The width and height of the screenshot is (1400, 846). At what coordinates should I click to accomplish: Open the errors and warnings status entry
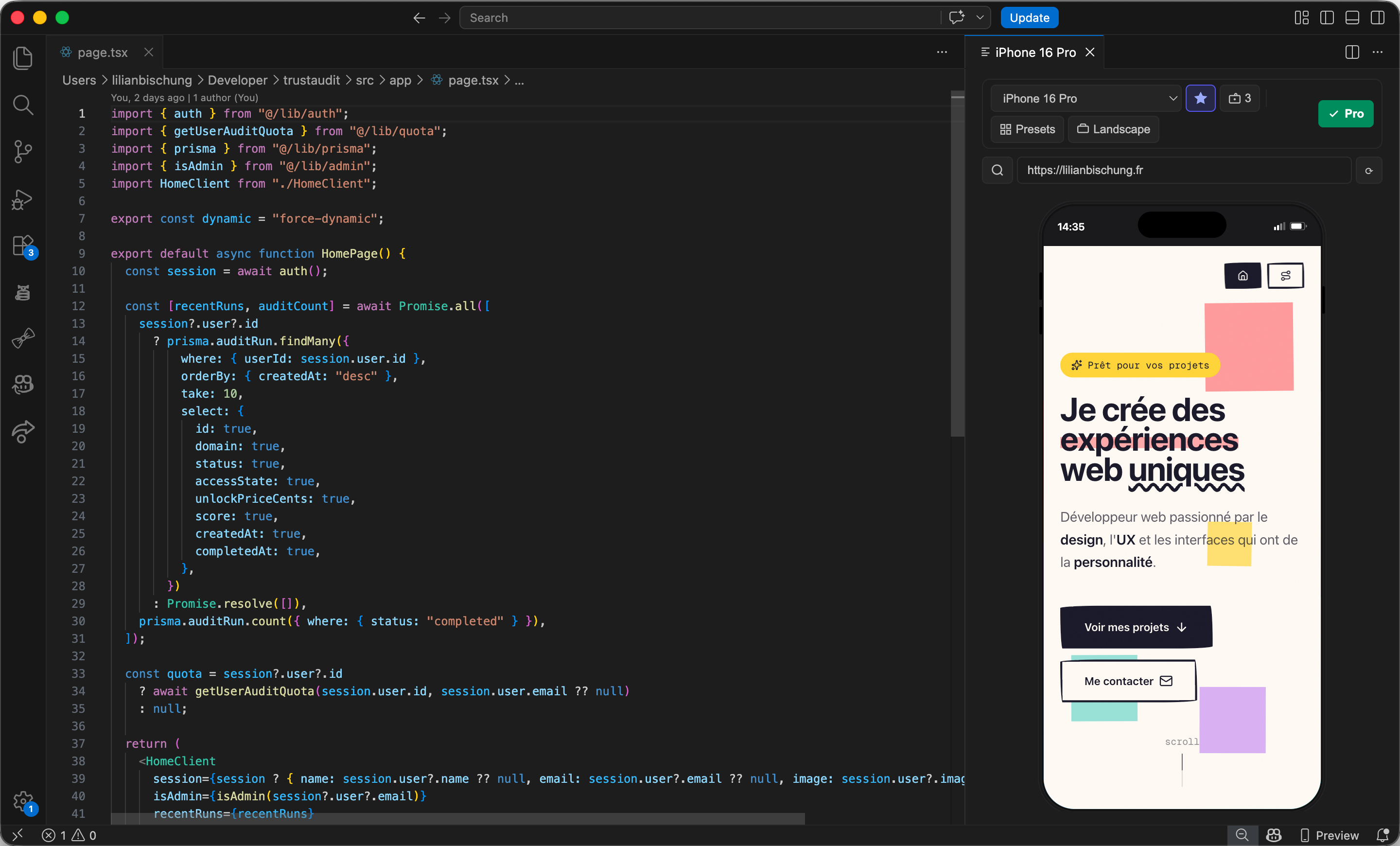point(70,835)
